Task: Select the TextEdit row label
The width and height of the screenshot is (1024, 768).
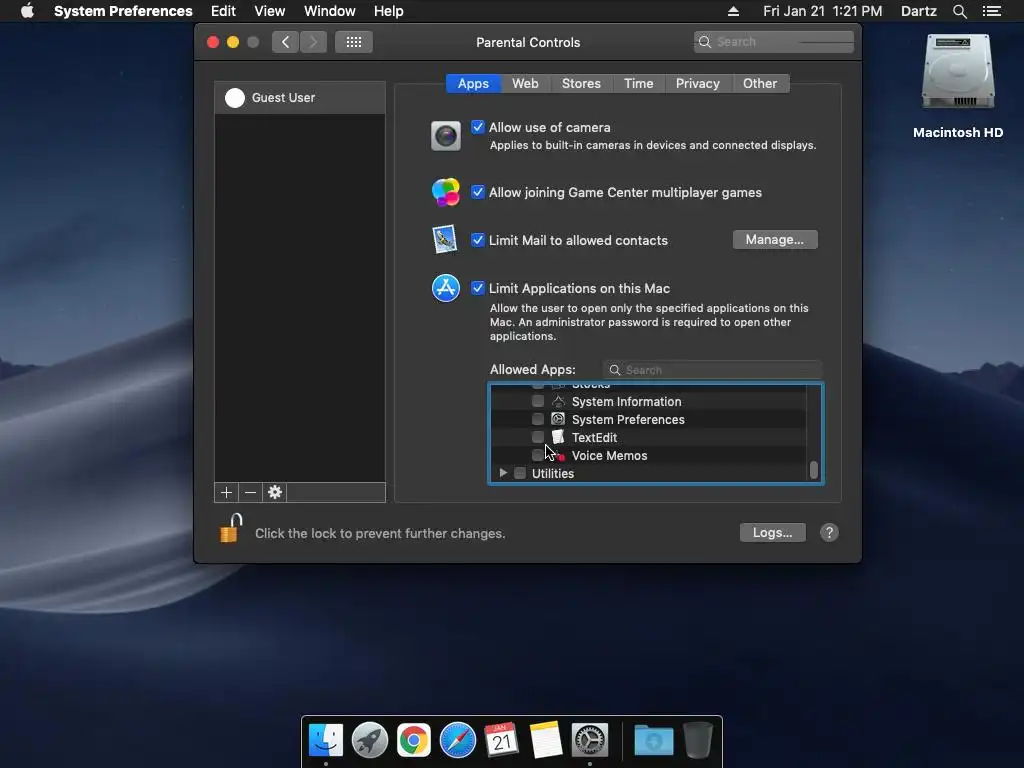Action: tap(594, 438)
